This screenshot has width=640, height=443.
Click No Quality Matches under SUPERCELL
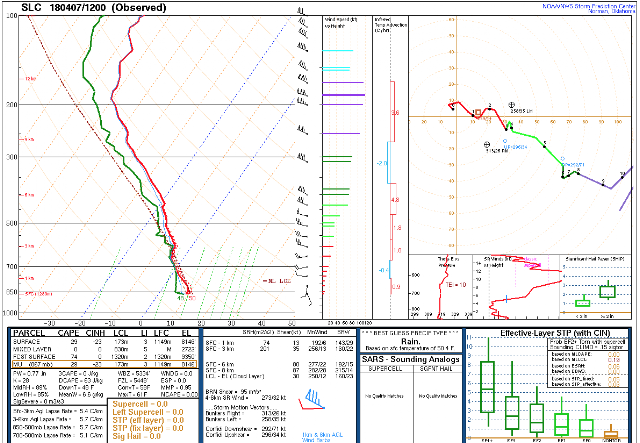pyautogui.click(x=384, y=396)
